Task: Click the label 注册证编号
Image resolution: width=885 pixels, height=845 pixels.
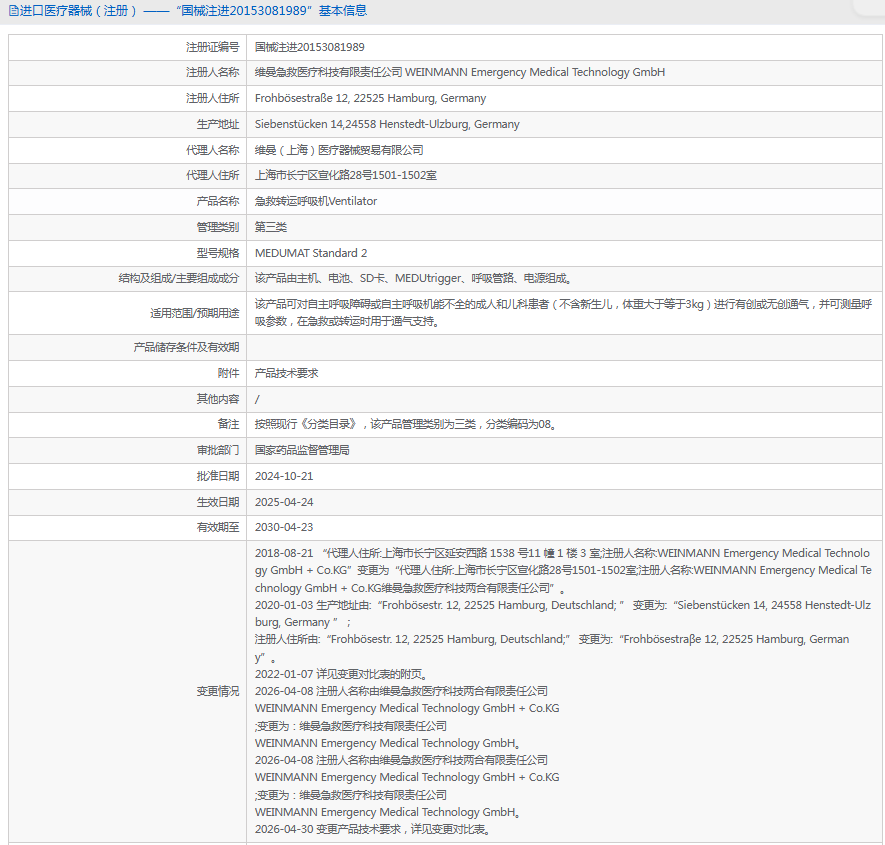Action: click(213, 47)
